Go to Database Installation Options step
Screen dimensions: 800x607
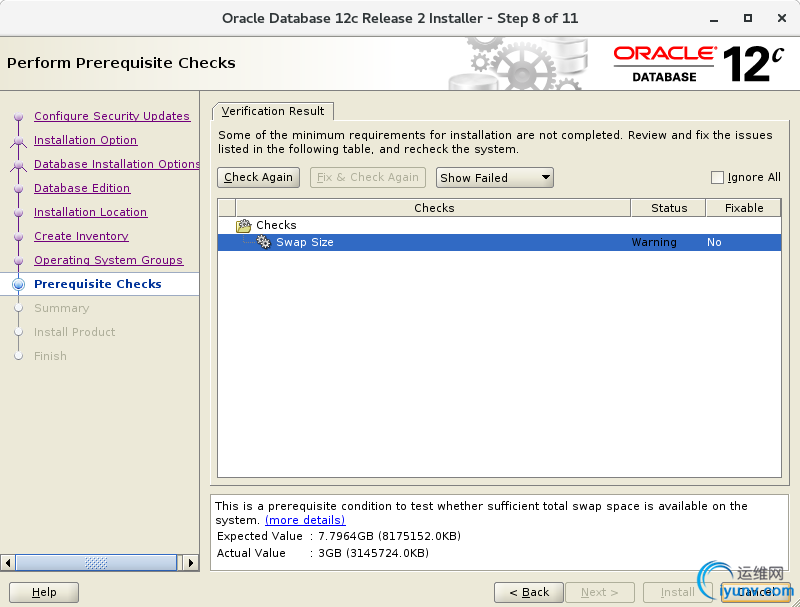click(x=116, y=164)
